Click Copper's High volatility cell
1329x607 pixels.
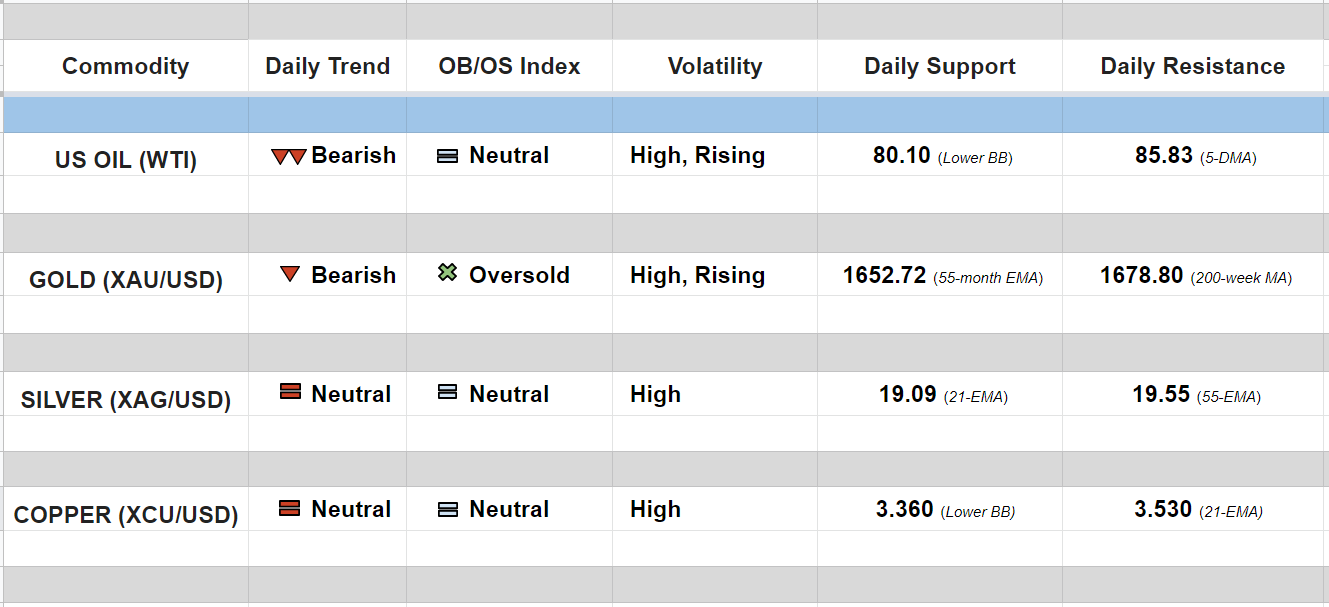pyautogui.click(x=656, y=509)
